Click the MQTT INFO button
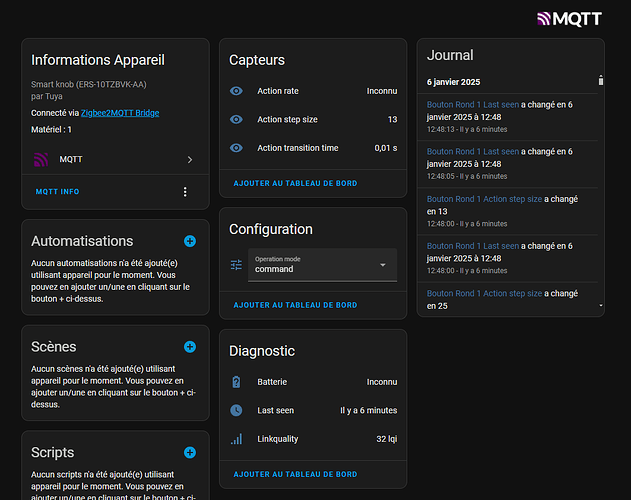 58,192
